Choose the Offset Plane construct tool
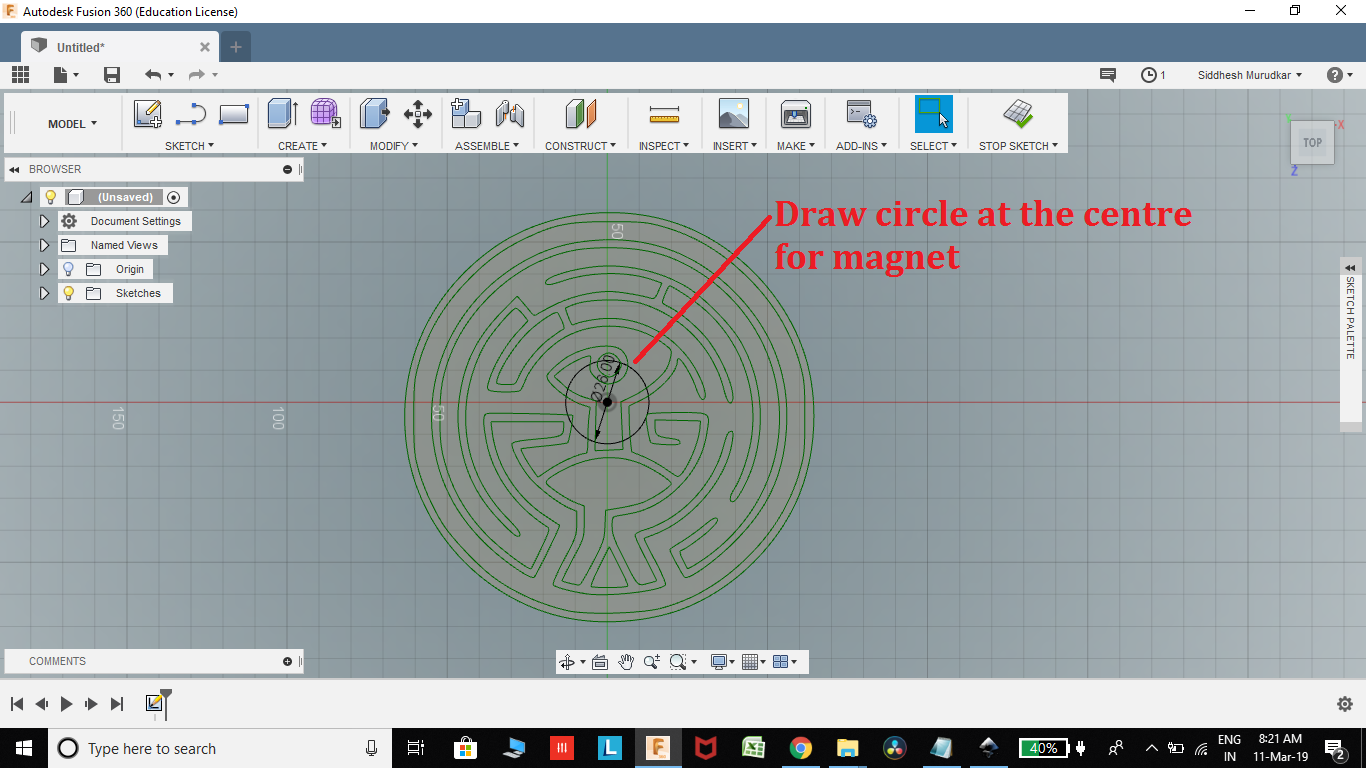Viewport: 1366px width, 768px height. click(x=581, y=113)
